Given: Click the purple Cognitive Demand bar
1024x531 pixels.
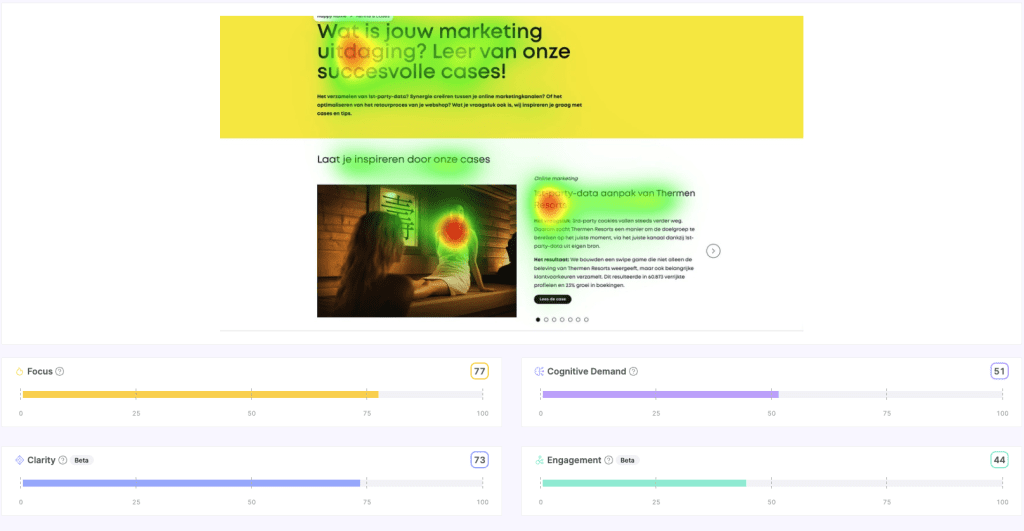Looking at the screenshot, I should 660,394.
